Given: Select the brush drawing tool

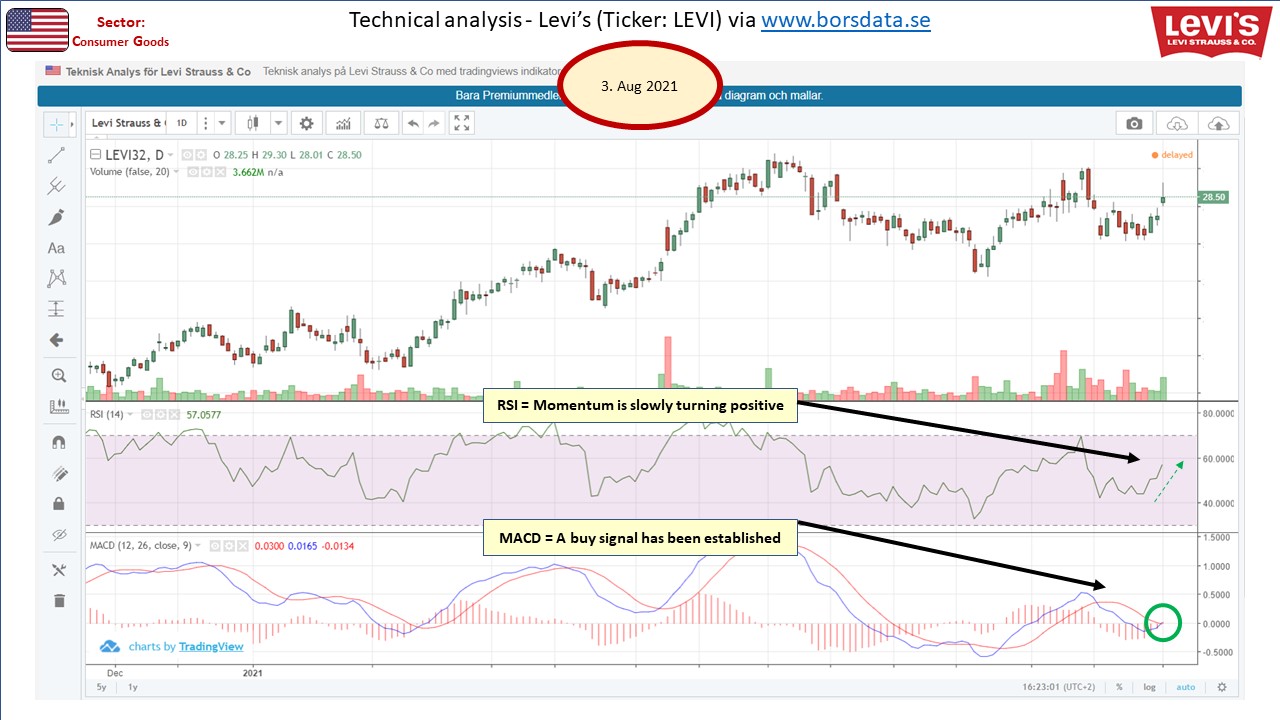Looking at the screenshot, I should tap(56, 217).
